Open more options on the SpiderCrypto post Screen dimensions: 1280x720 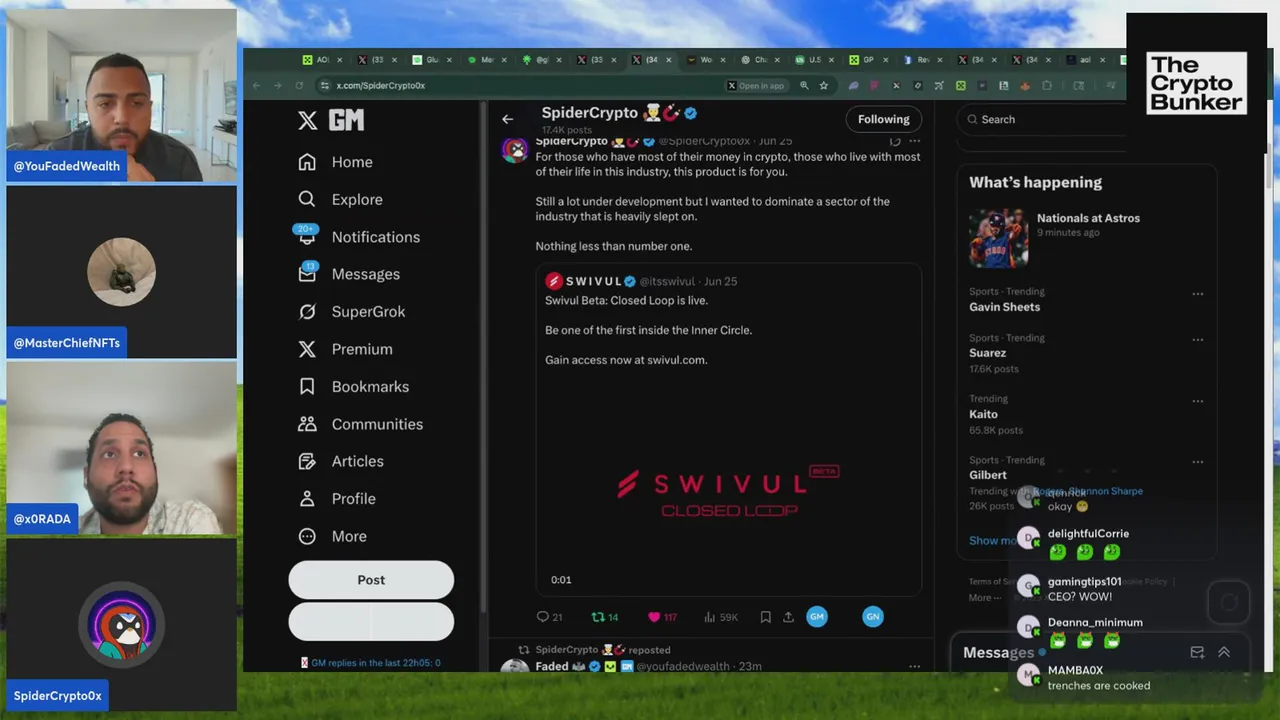[x=914, y=141]
